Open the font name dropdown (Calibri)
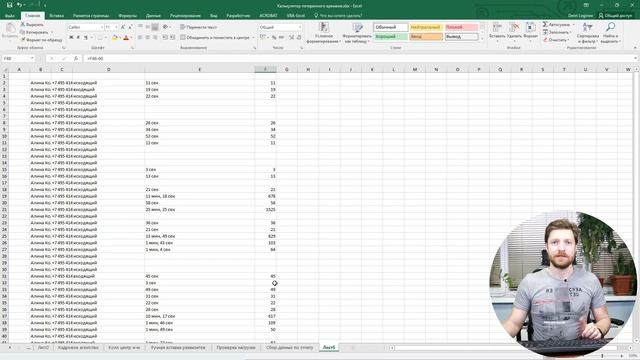 102,27
